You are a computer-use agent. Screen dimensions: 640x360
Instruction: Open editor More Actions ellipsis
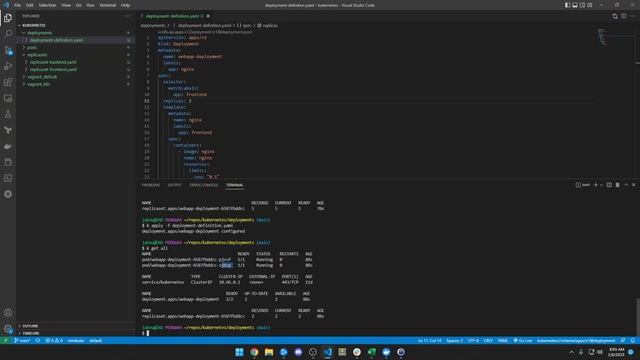[632, 16]
